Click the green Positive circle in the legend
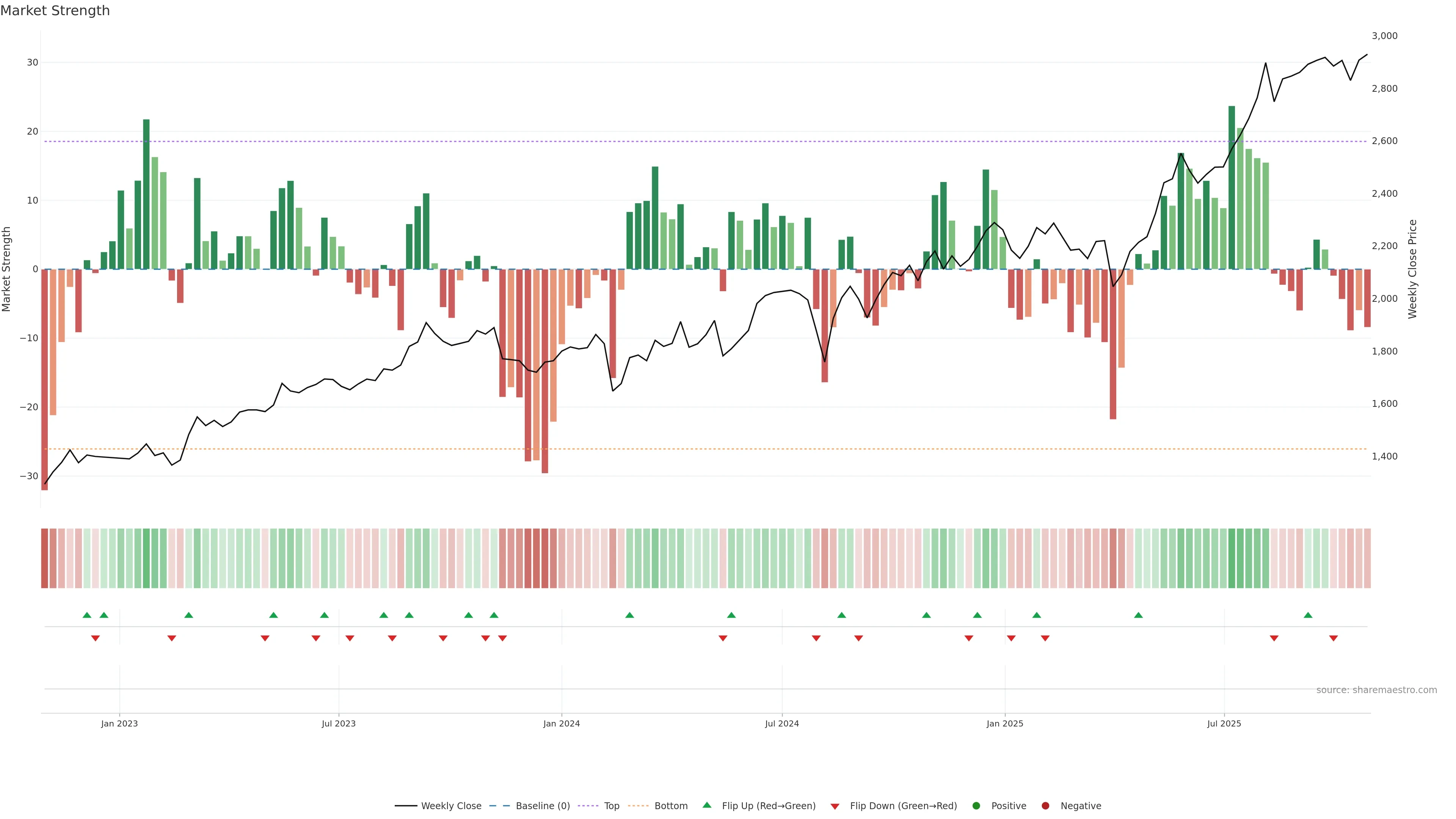Image resolution: width=1456 pixels, height=819 pixels. tap(976, 806)
